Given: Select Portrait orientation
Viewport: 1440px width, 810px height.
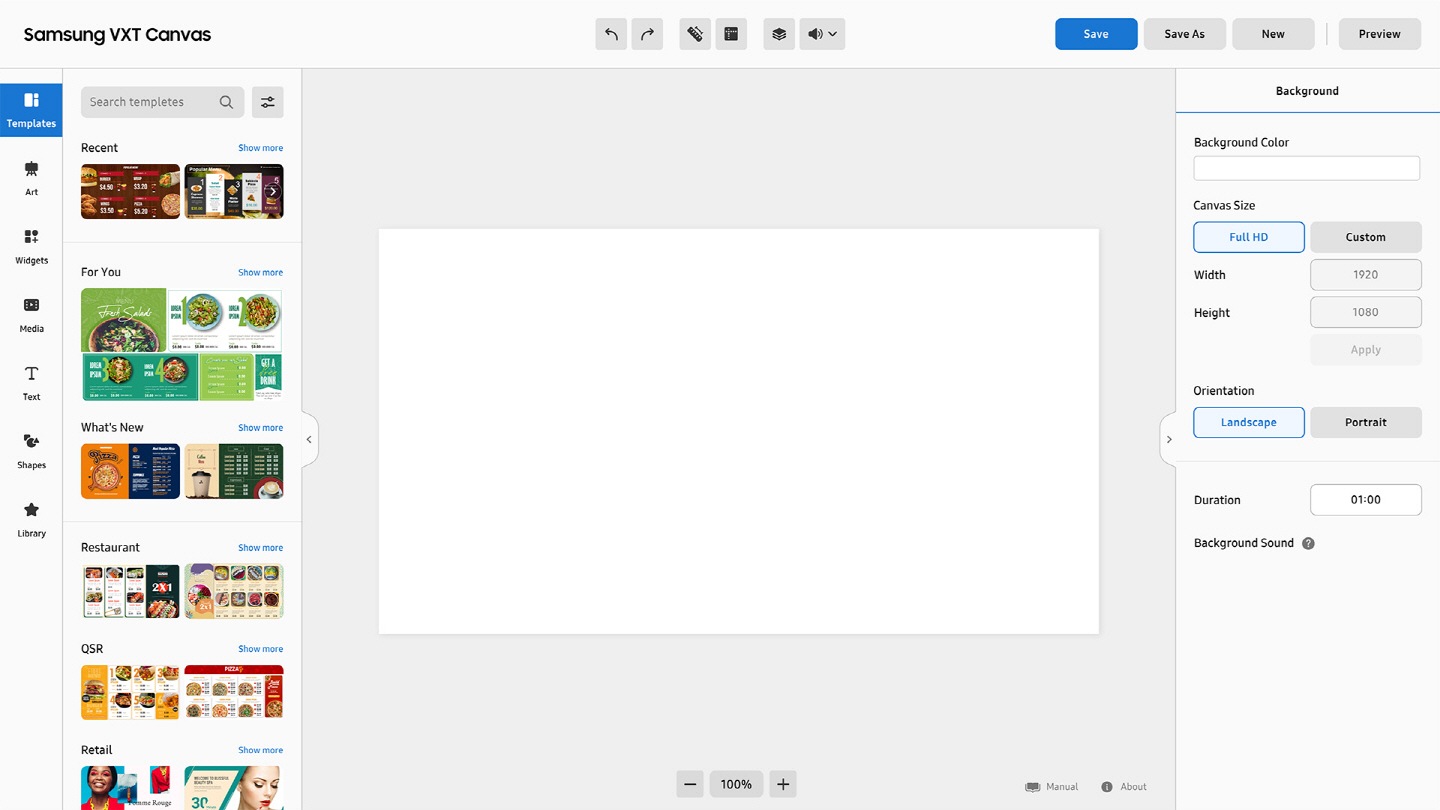Looking at the screenshot, I should 1365,422.
